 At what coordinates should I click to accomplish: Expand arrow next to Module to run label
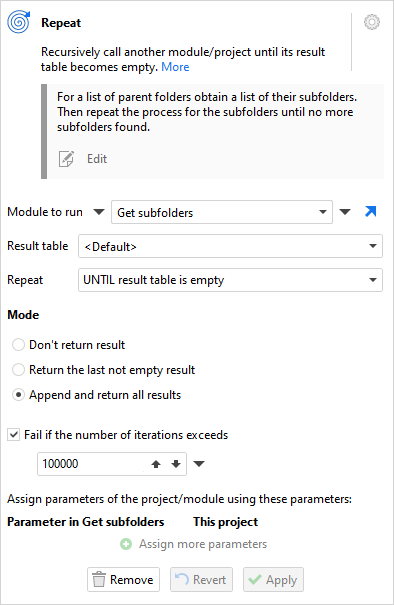coord(99,212)
